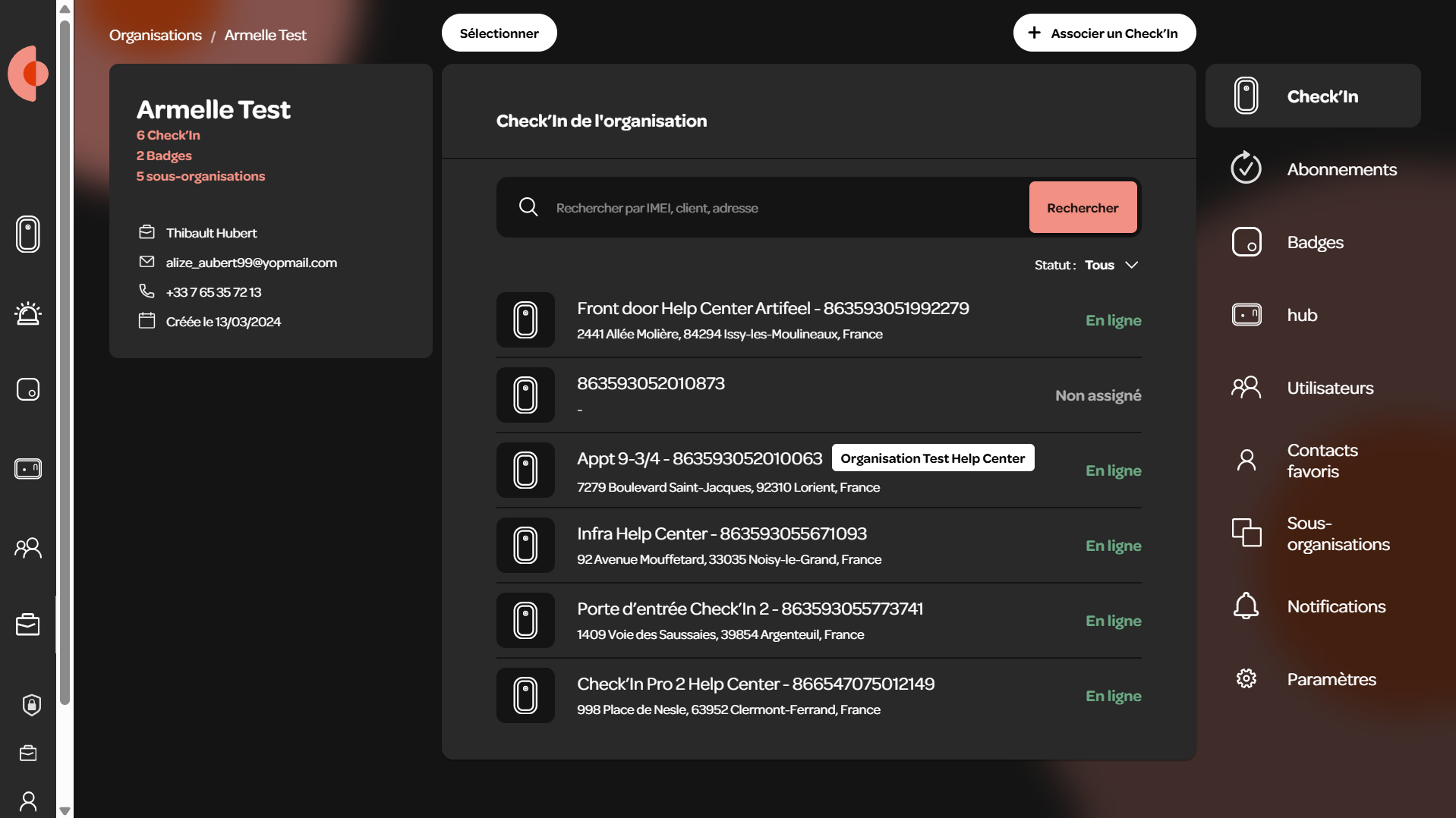This screenshot has width=1456, height=818.
Task: Click the device icon for unassigned 863593052010873
Action: (x=525, y=395)
